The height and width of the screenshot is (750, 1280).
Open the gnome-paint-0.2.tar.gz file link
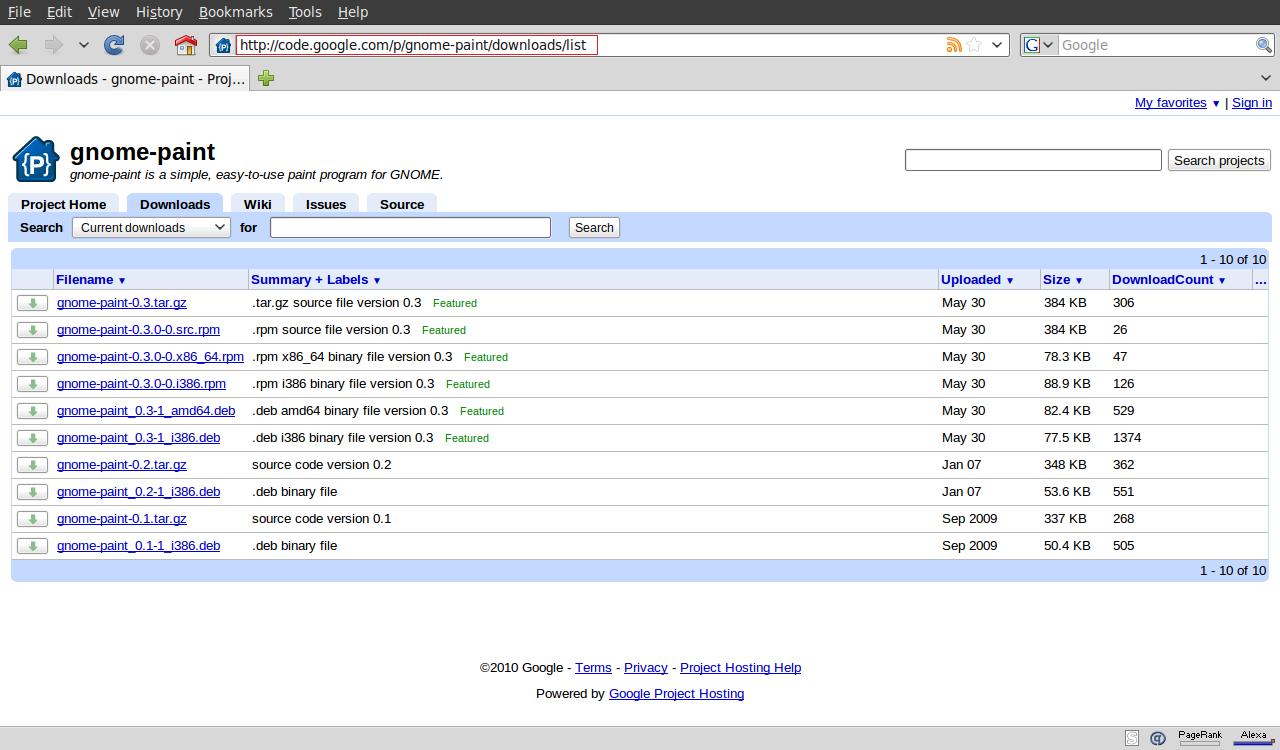[122, 465]
